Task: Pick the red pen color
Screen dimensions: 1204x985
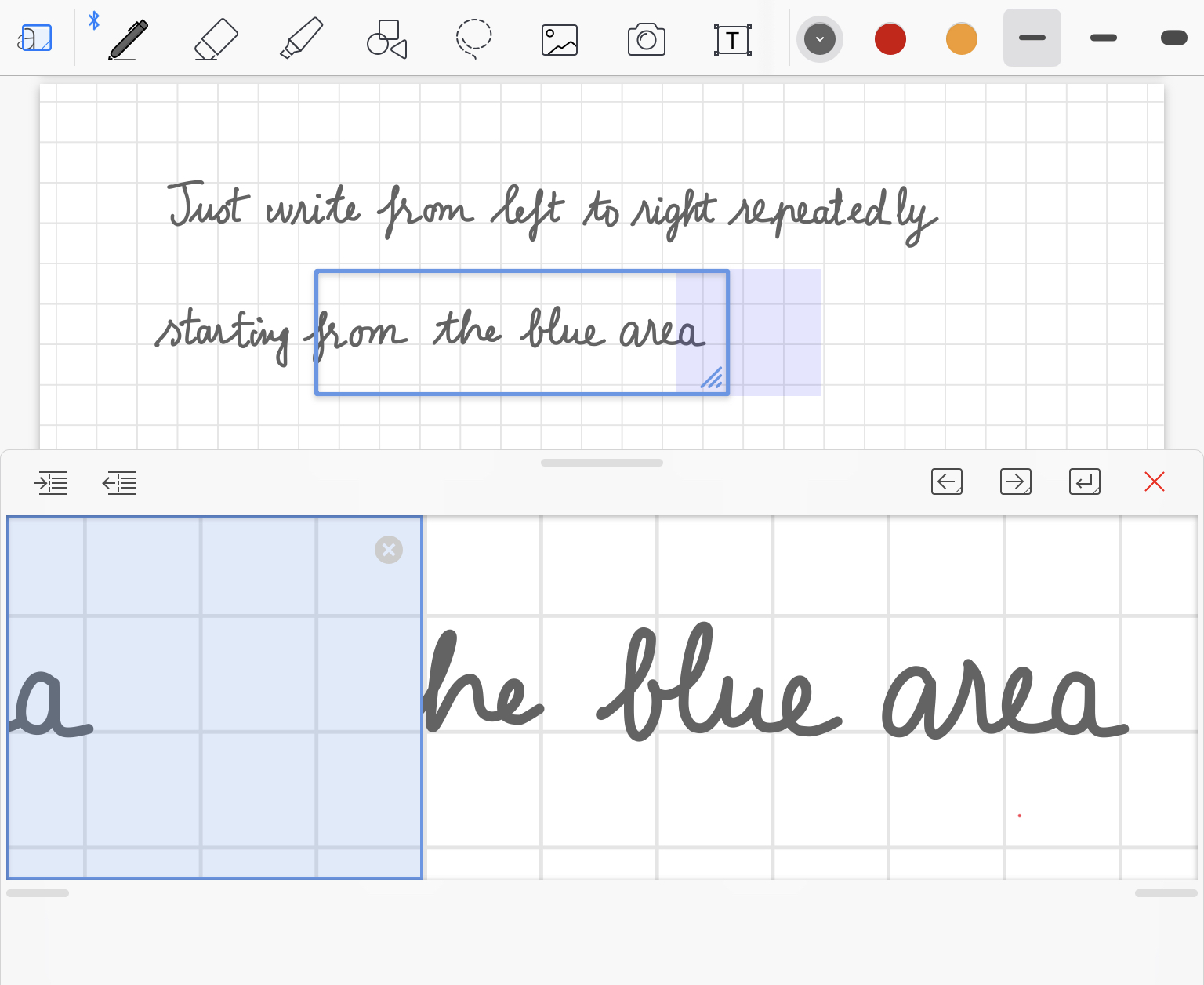Action: [890, 39]
